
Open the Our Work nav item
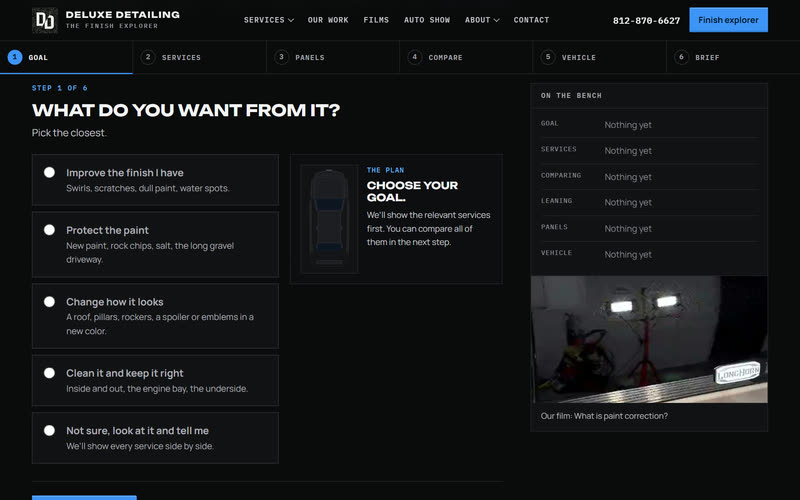click(x=328, y=20)
